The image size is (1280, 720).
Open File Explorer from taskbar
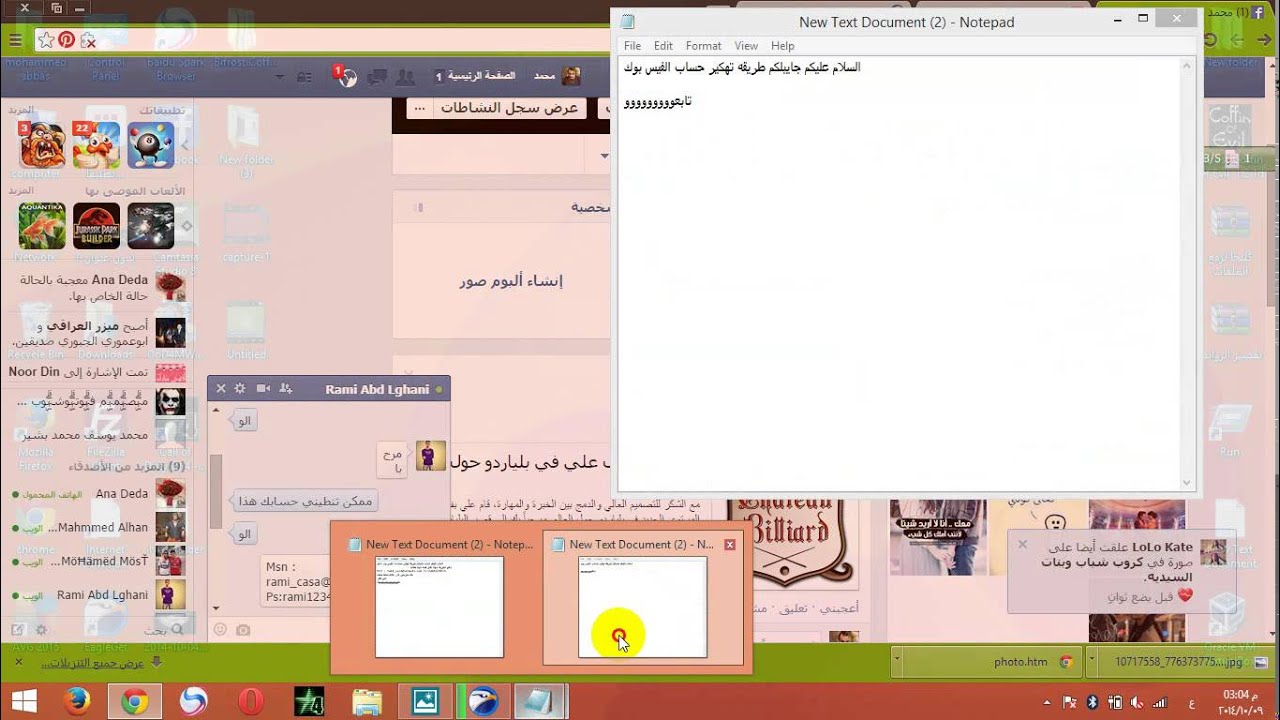click(366, 701)
